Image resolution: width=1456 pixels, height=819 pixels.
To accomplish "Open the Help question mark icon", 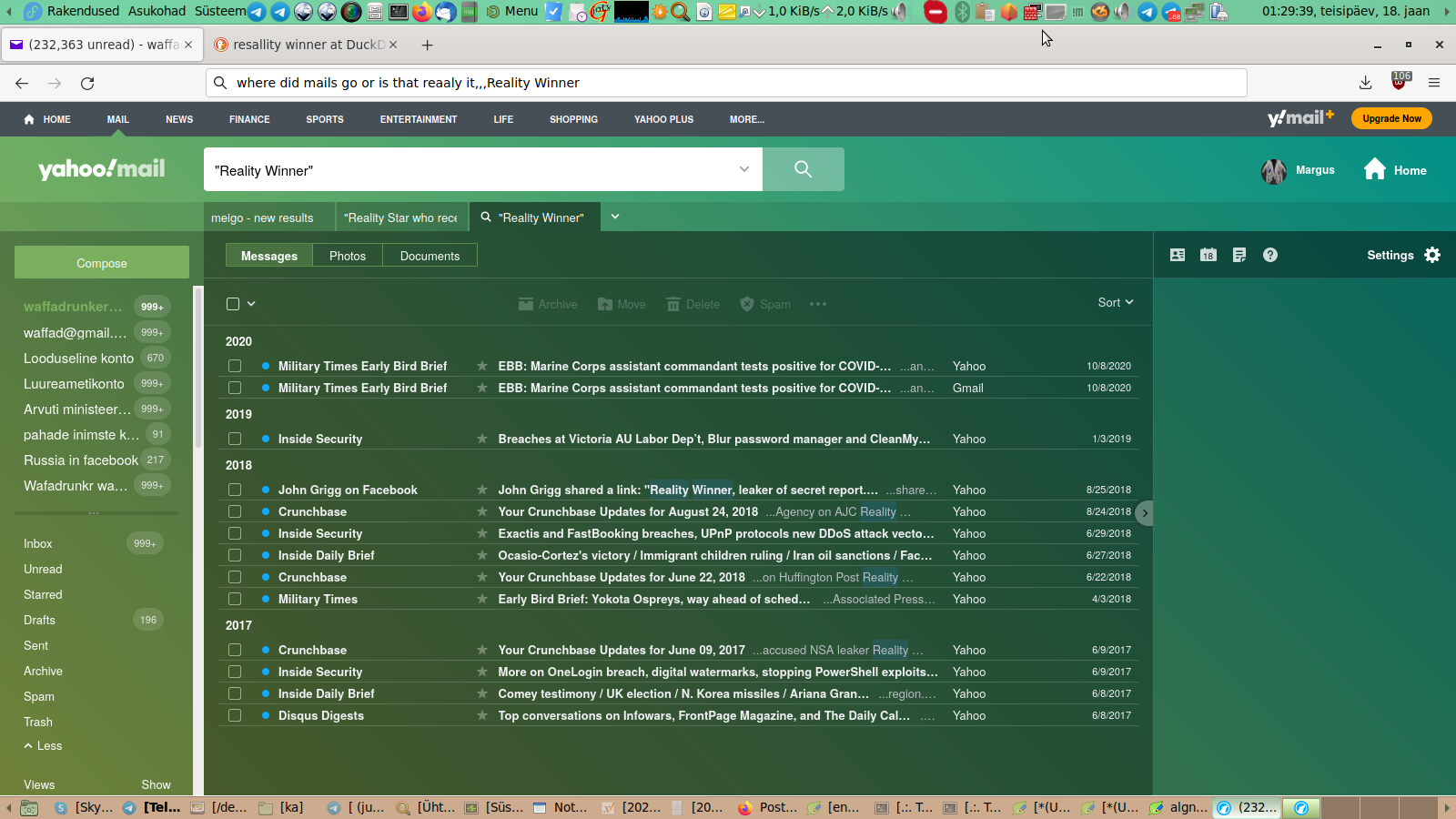I will click(1270, 255).
